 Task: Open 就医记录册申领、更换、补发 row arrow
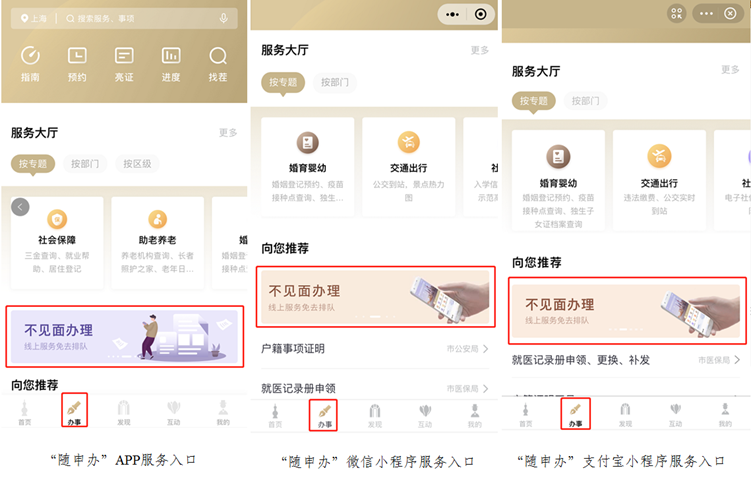(737, 360)
